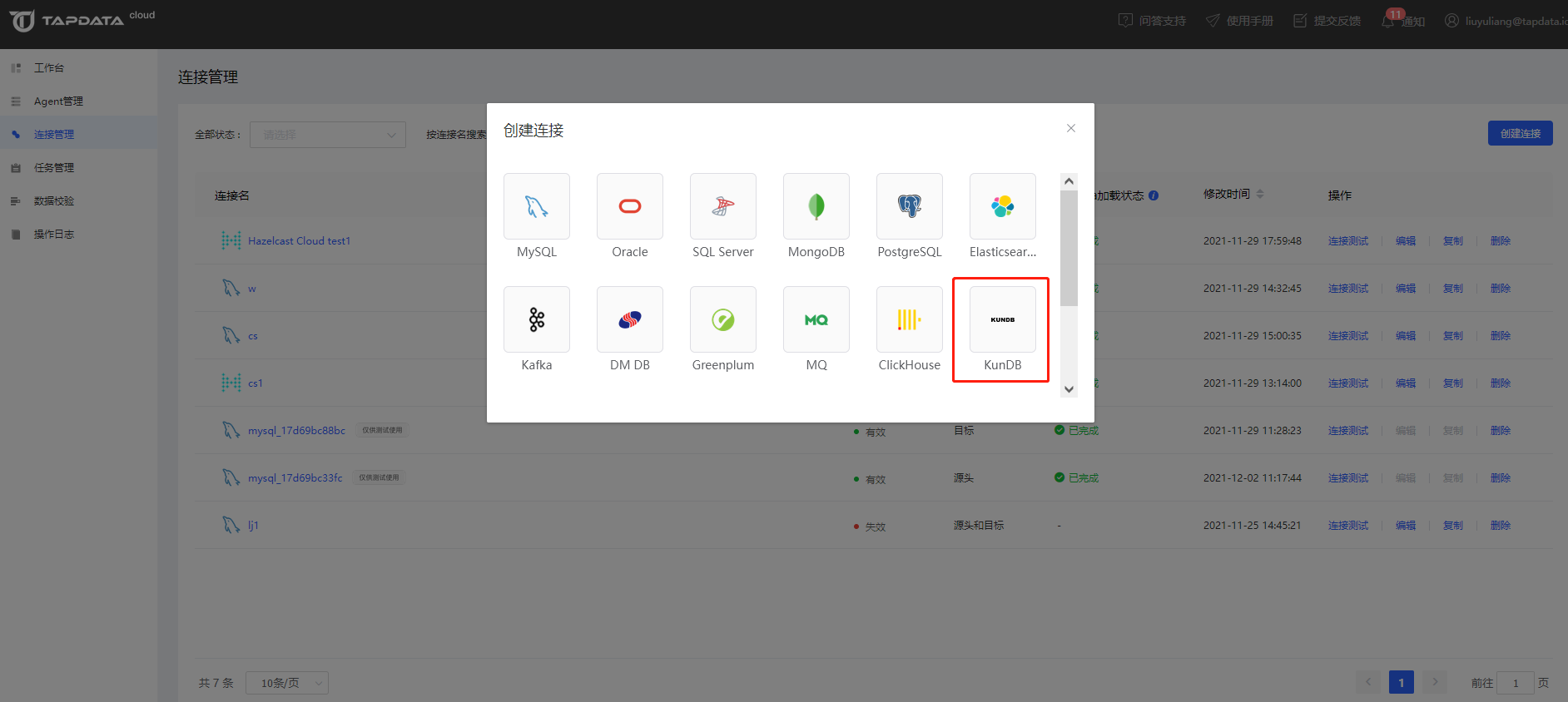Pick the SQL Server icon

click(723, 206)
